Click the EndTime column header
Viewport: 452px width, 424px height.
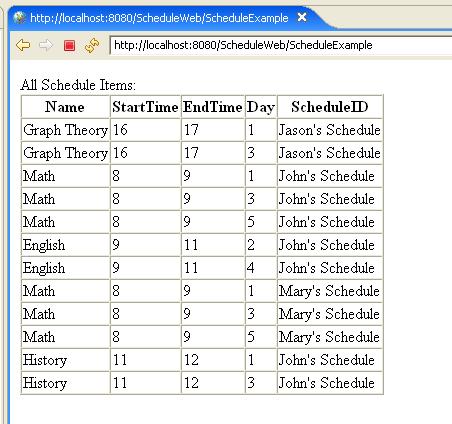pos(213,107)
